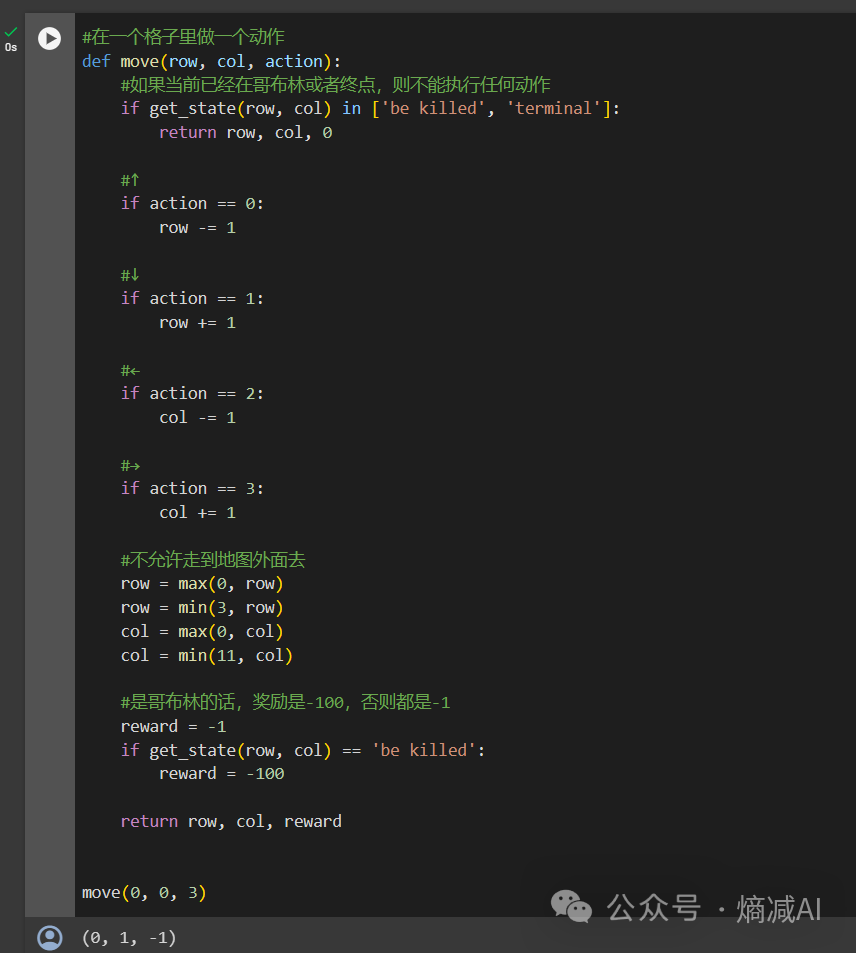The image size is (856, 953).
Task: Click the comment mentioning 奖励是-100
Action: pyautogui.click(x=285, y=703)
